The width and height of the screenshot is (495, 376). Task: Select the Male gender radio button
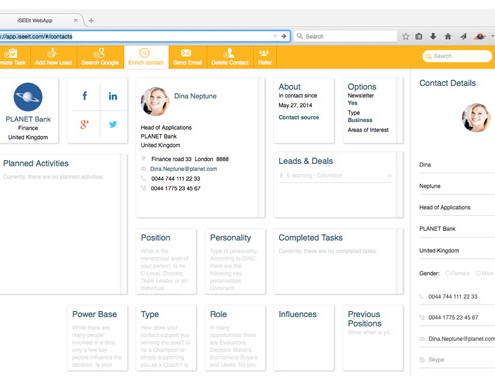(x=478, y=273)
